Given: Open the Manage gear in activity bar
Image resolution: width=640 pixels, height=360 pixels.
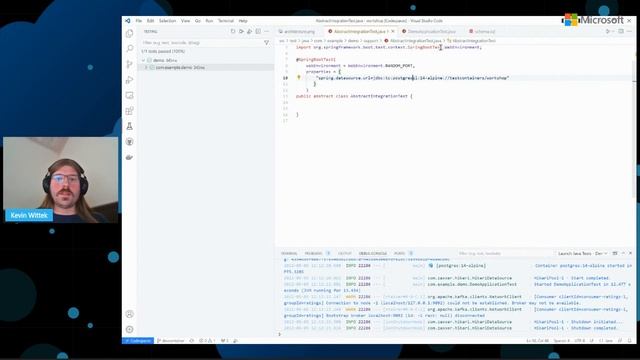Looking at the screenshot, I should click(x=129, y=329).
